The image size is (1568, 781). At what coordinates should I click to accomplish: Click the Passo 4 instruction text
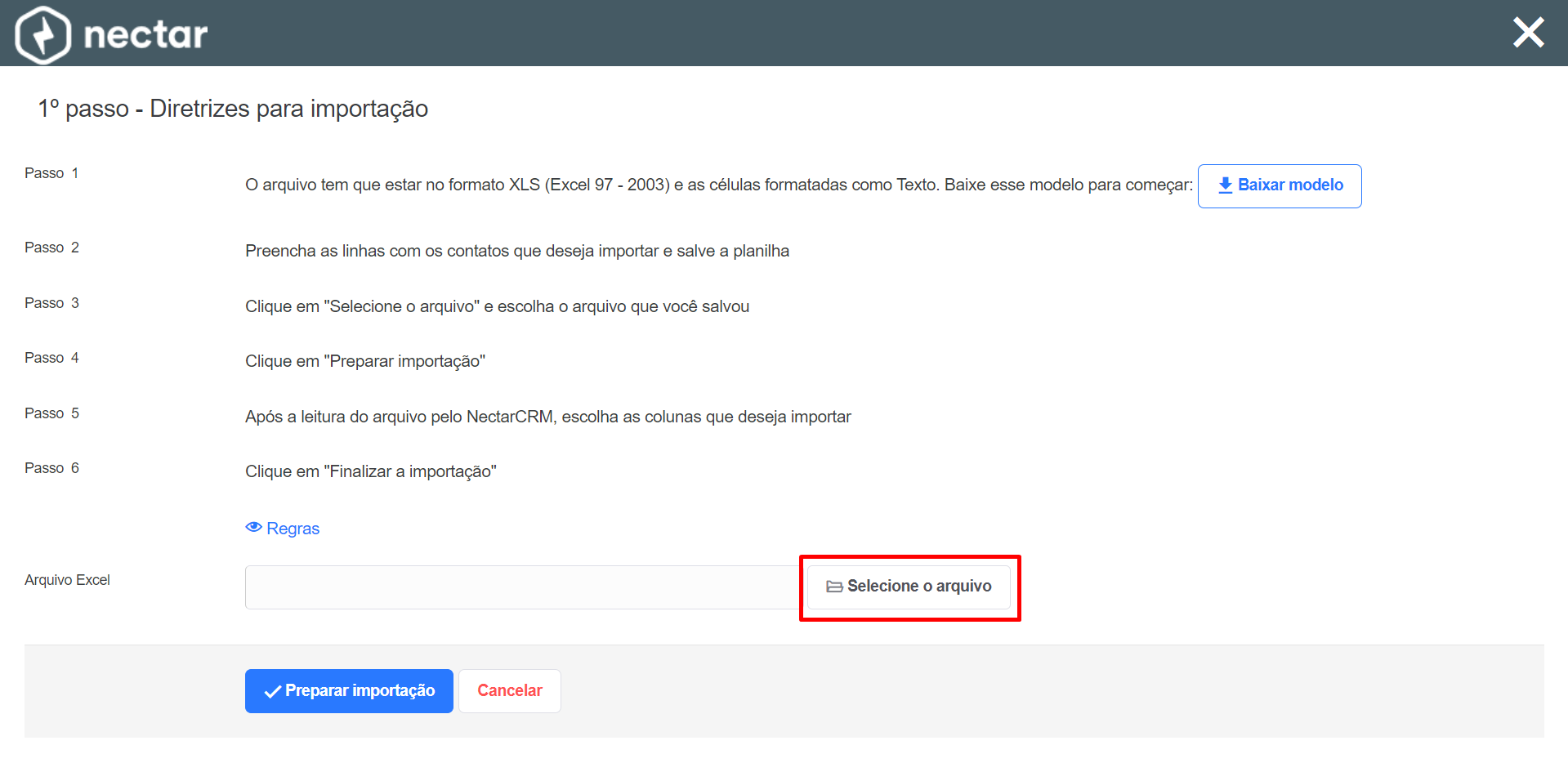[365, 361]
